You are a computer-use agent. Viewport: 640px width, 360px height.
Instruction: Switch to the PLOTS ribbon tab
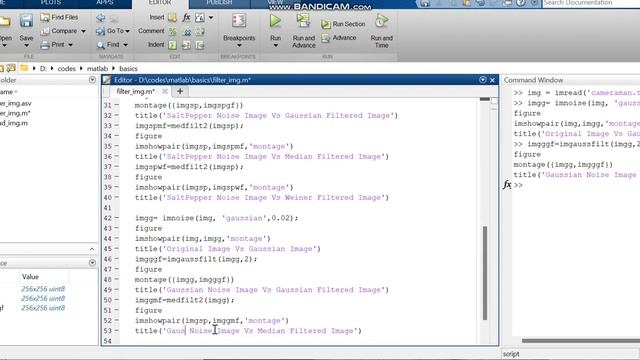(x=51, y=3)
